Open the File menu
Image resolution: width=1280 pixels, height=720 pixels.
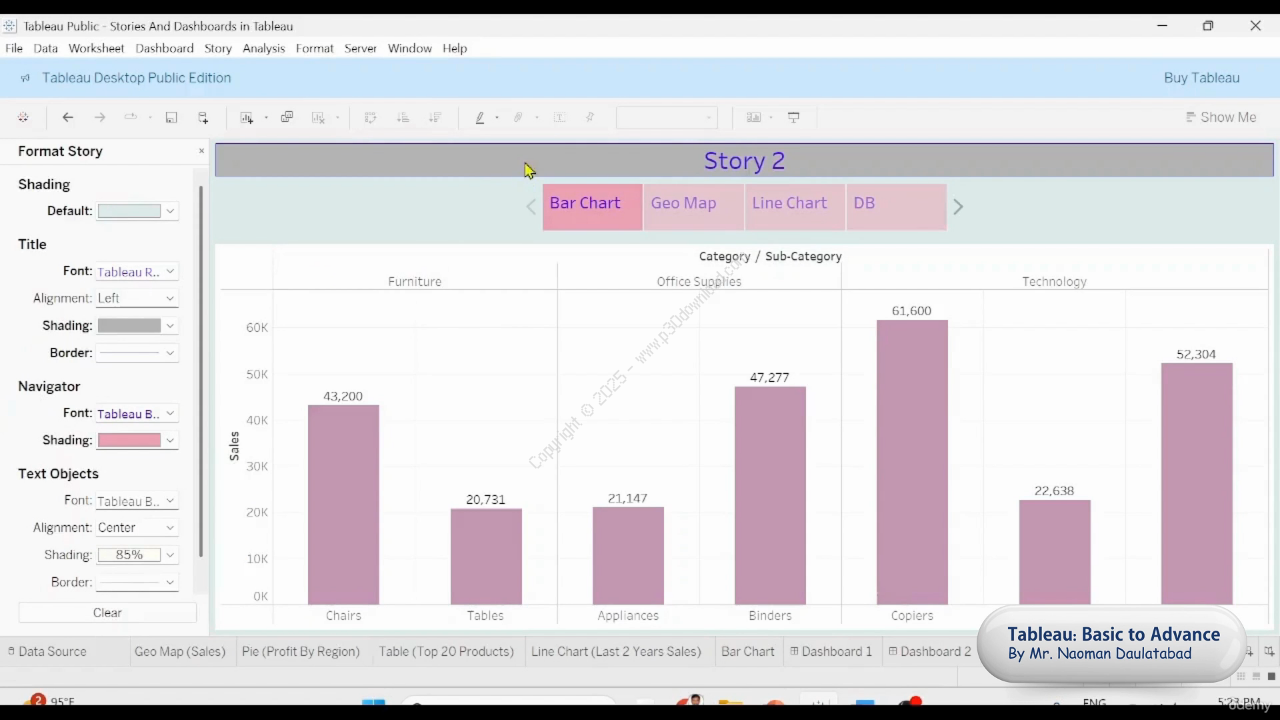(14, 48)
